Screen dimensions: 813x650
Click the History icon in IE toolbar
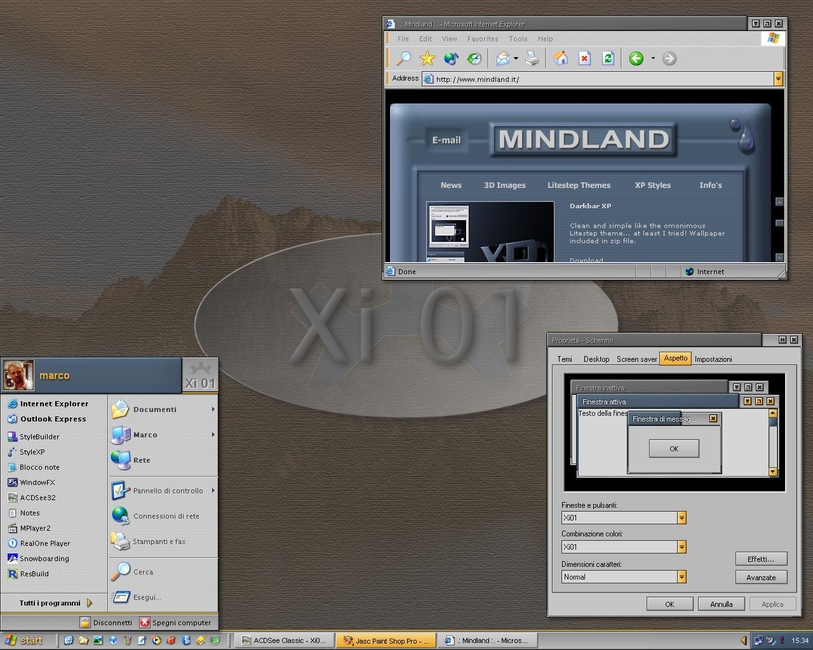[474, 59]
